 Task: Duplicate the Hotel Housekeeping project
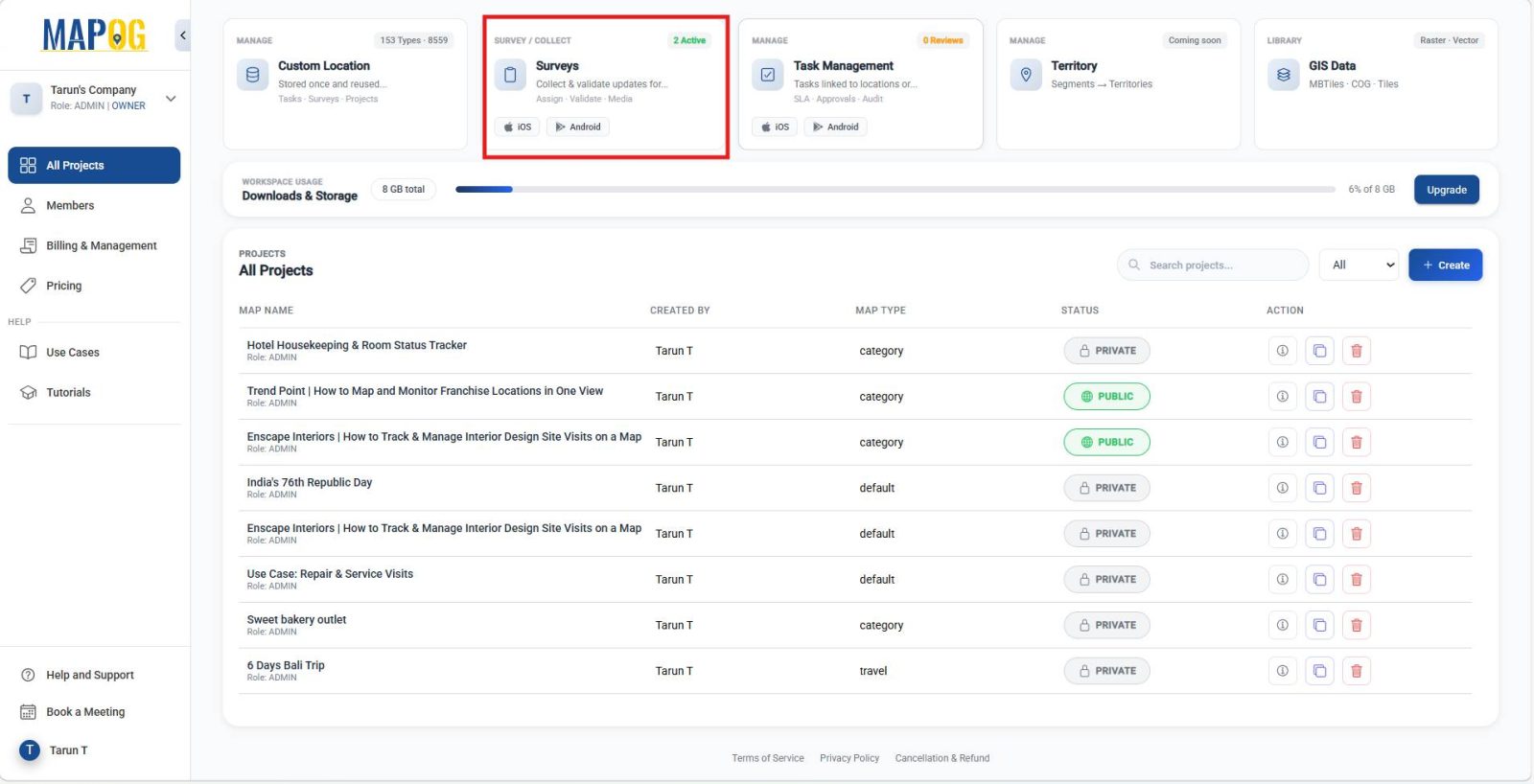[x=1319, y=351]
